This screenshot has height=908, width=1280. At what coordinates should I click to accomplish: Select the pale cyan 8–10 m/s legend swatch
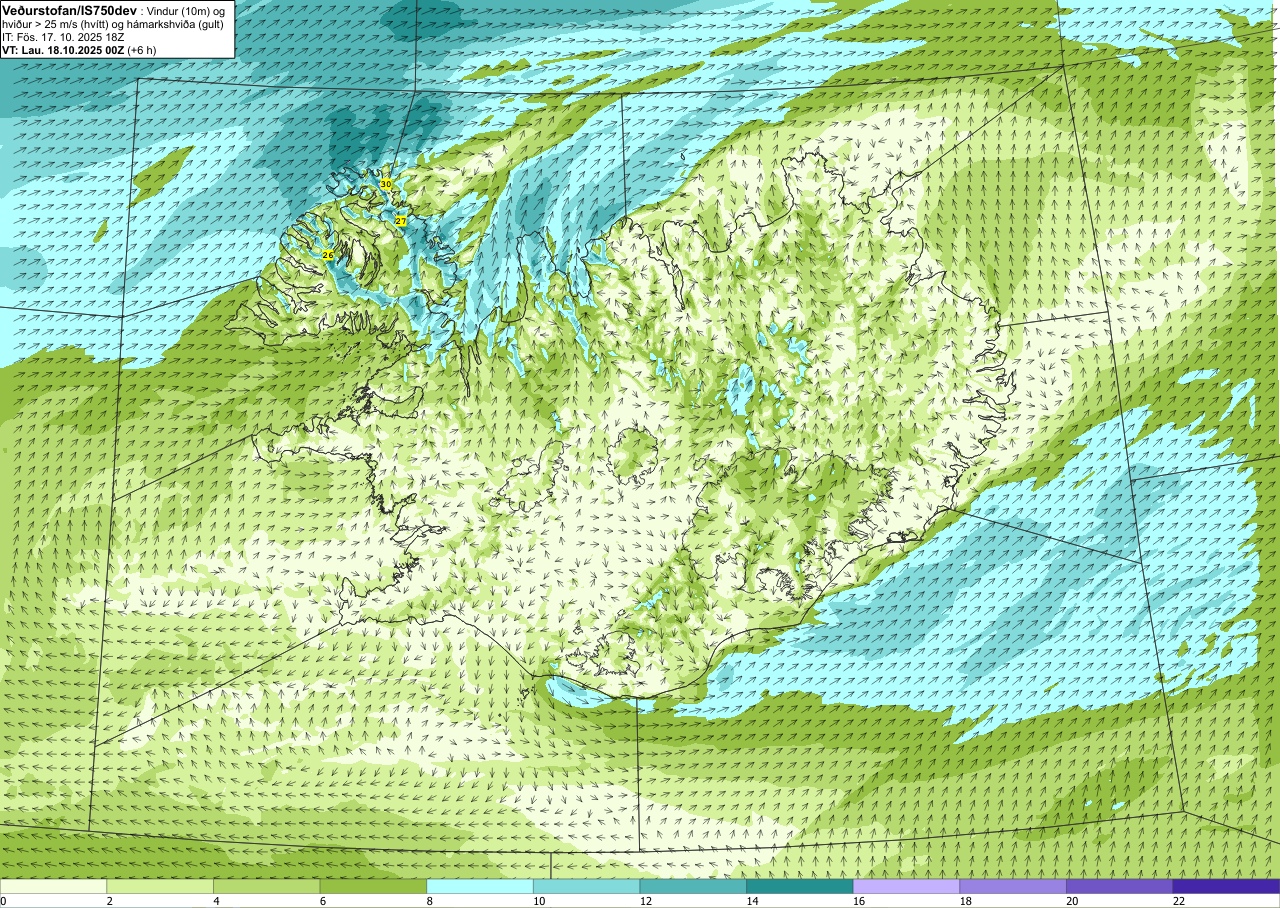(480, 886)
